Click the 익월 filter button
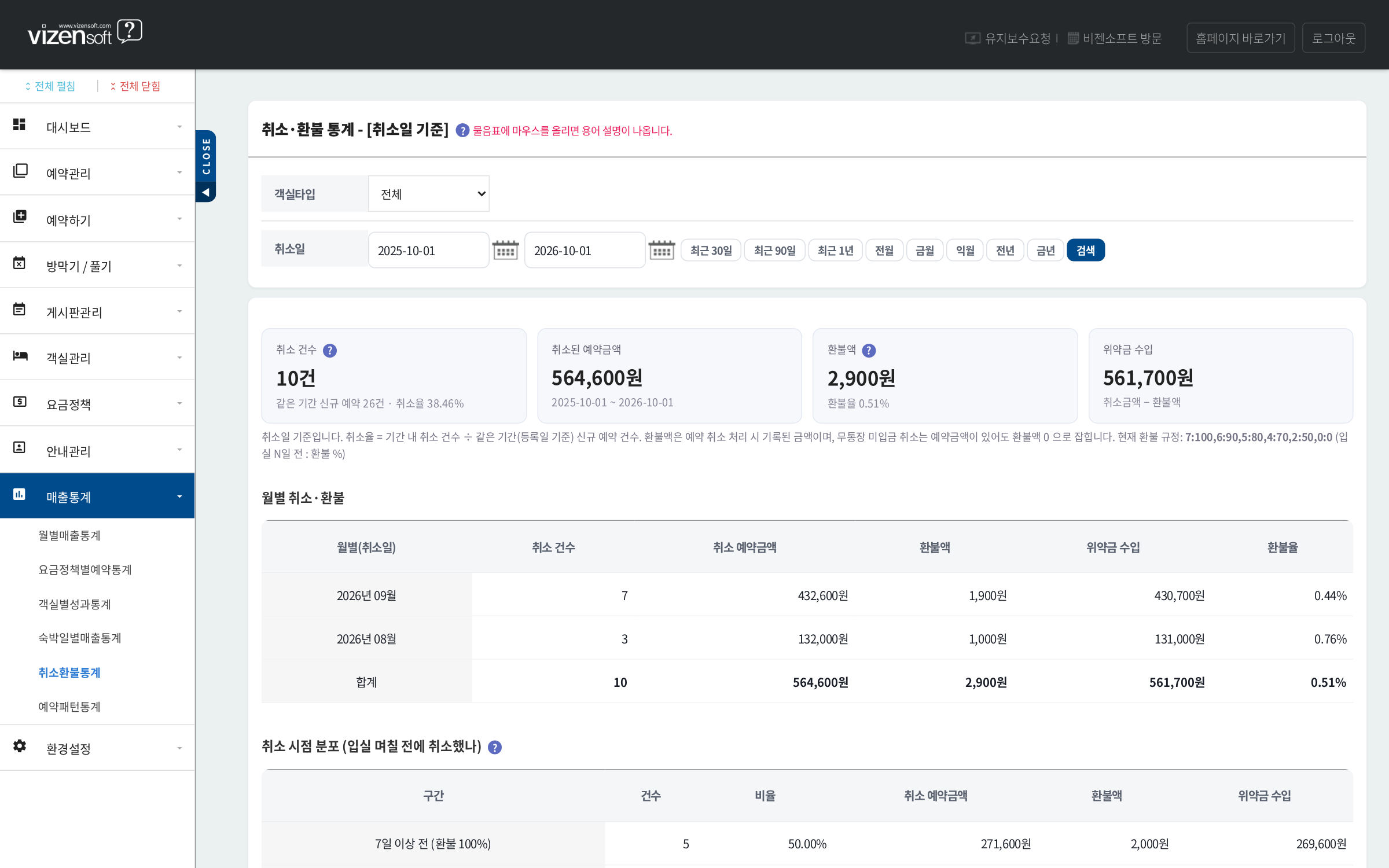The height and width of the screenshot is (868, 1389). (x=965, y=250)
